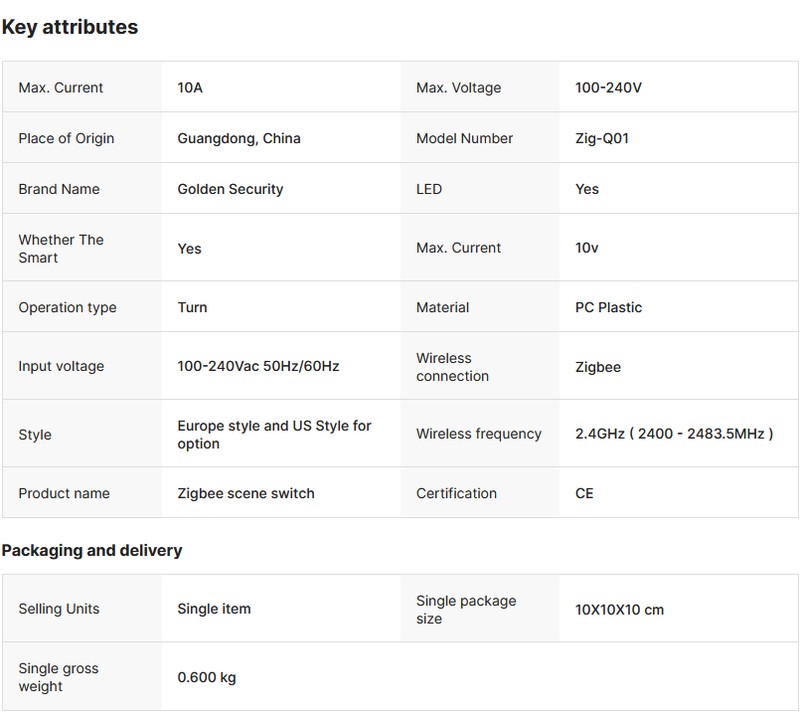The height and width of the screenshot is (716, 800).
Task: Select the "10X10X10 cm" package size value
Action: (x=619, y=609)
